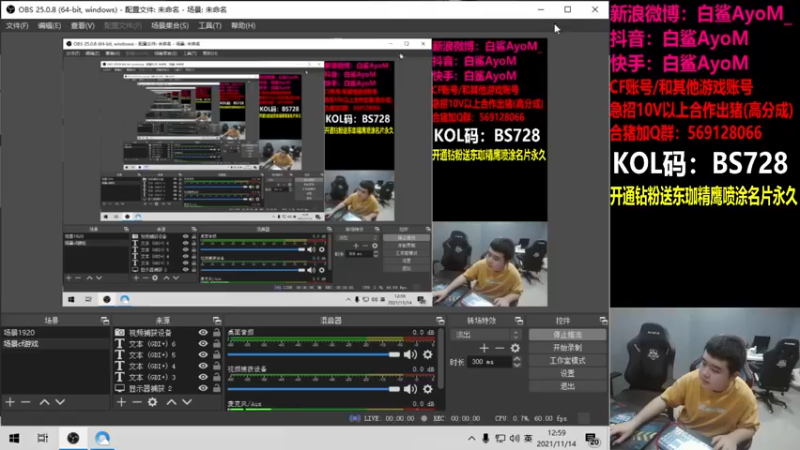Open the 查看(V) menu
This screenshot has height=450, width=800.
pos(83,26)
